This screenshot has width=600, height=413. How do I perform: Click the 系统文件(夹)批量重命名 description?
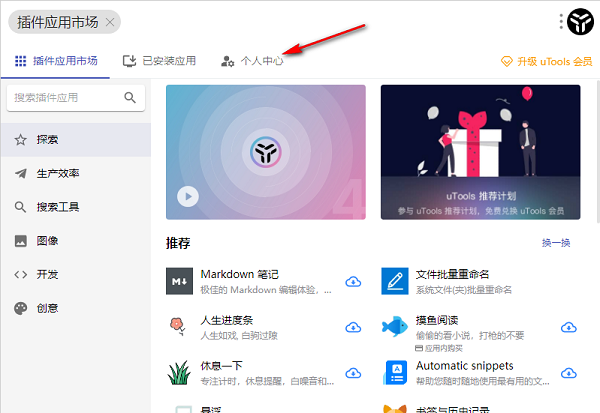coord(464,290)
